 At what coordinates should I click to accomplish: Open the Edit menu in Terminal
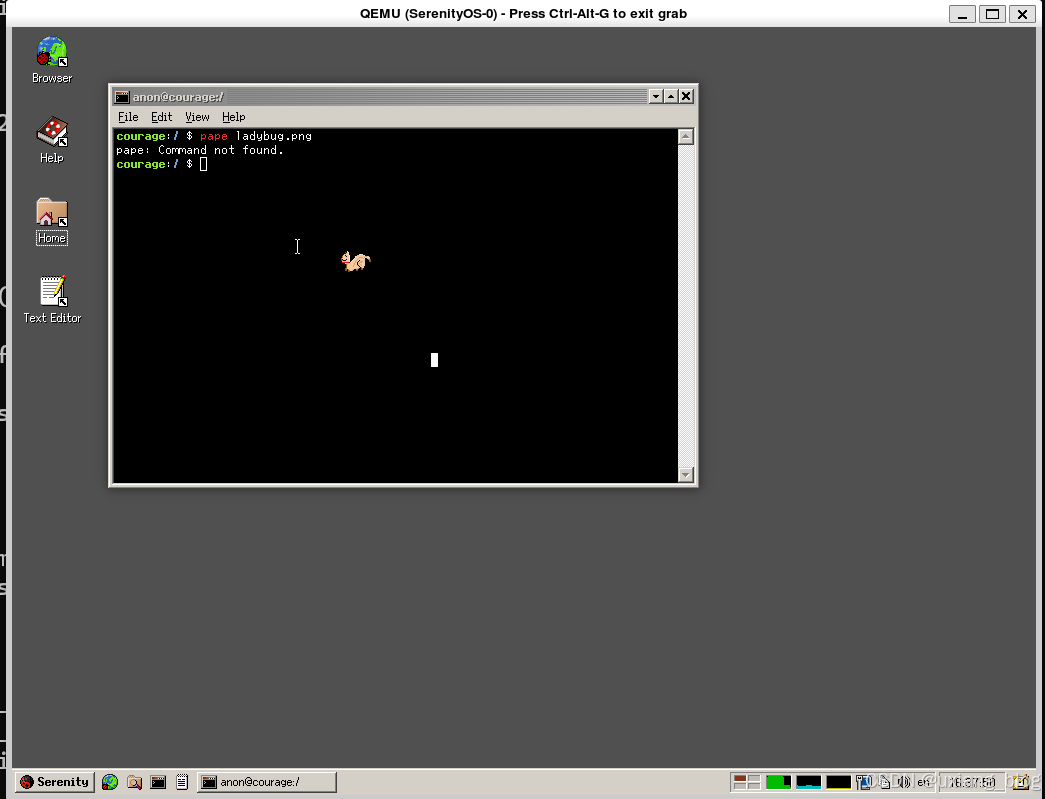pyautogui.click(x=161, y=117)
